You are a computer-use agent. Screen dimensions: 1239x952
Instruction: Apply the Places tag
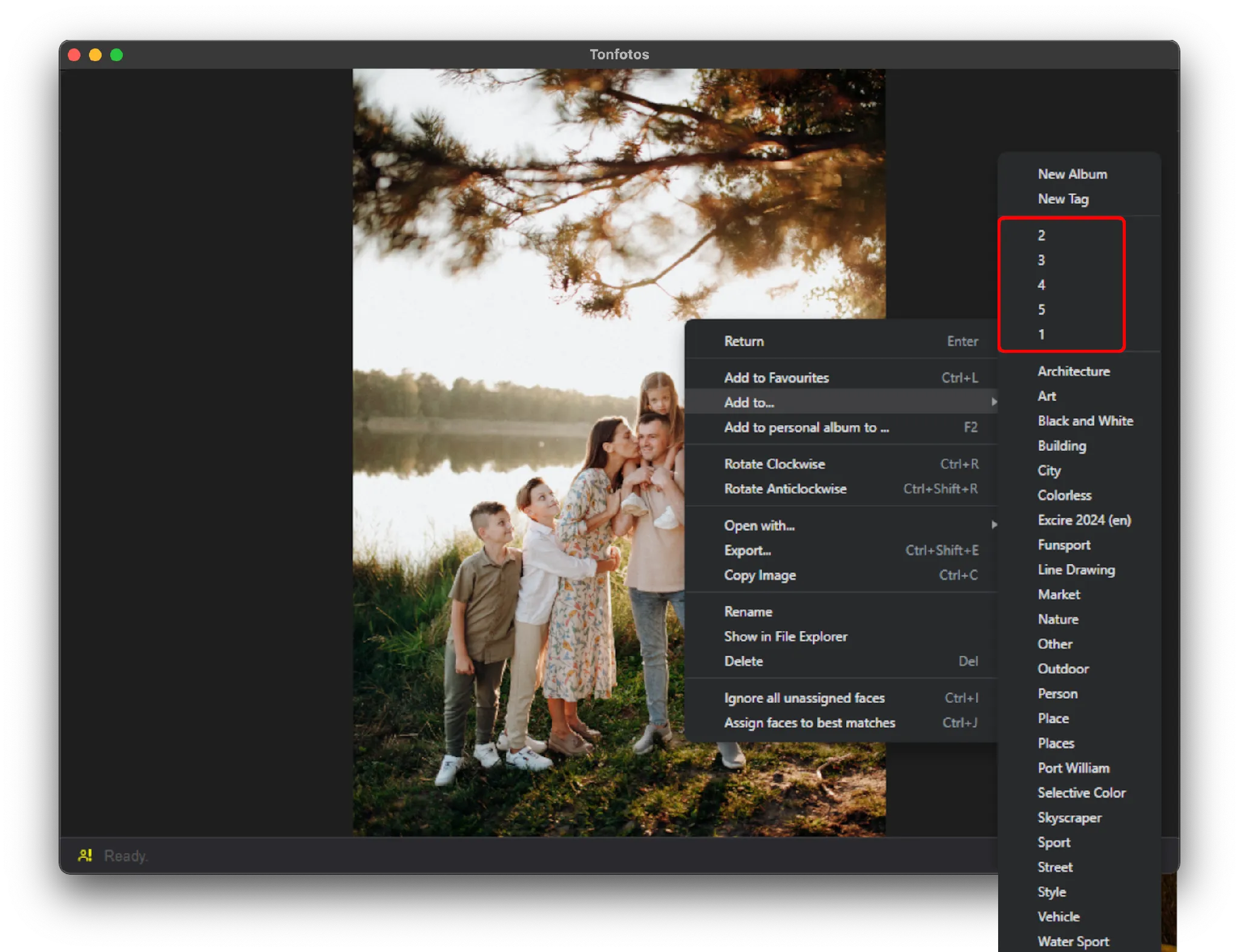(x=1079, y=743)
